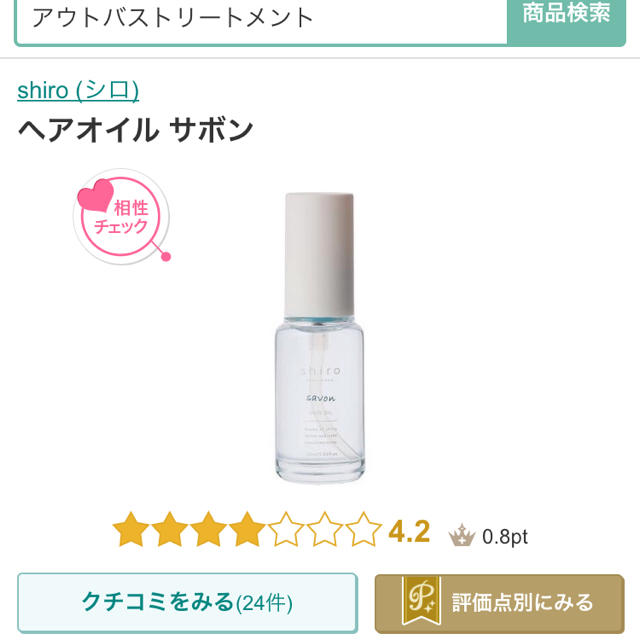Click the fourth filled gold star
640x640 pixels.
247,530
